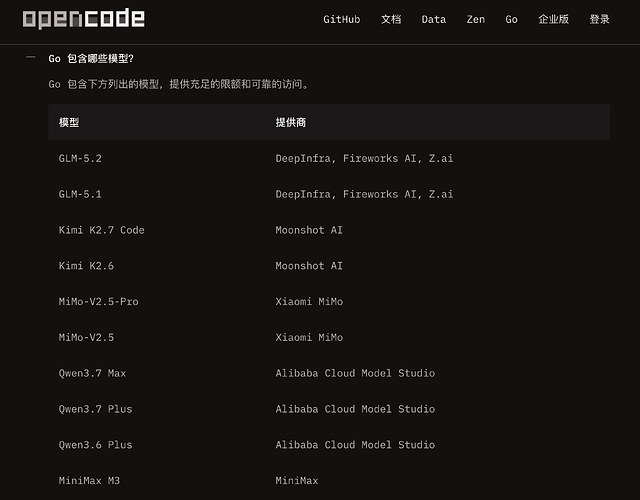
Task: Select the MiMo-V2.5 model cell
Action: (86, 338)
